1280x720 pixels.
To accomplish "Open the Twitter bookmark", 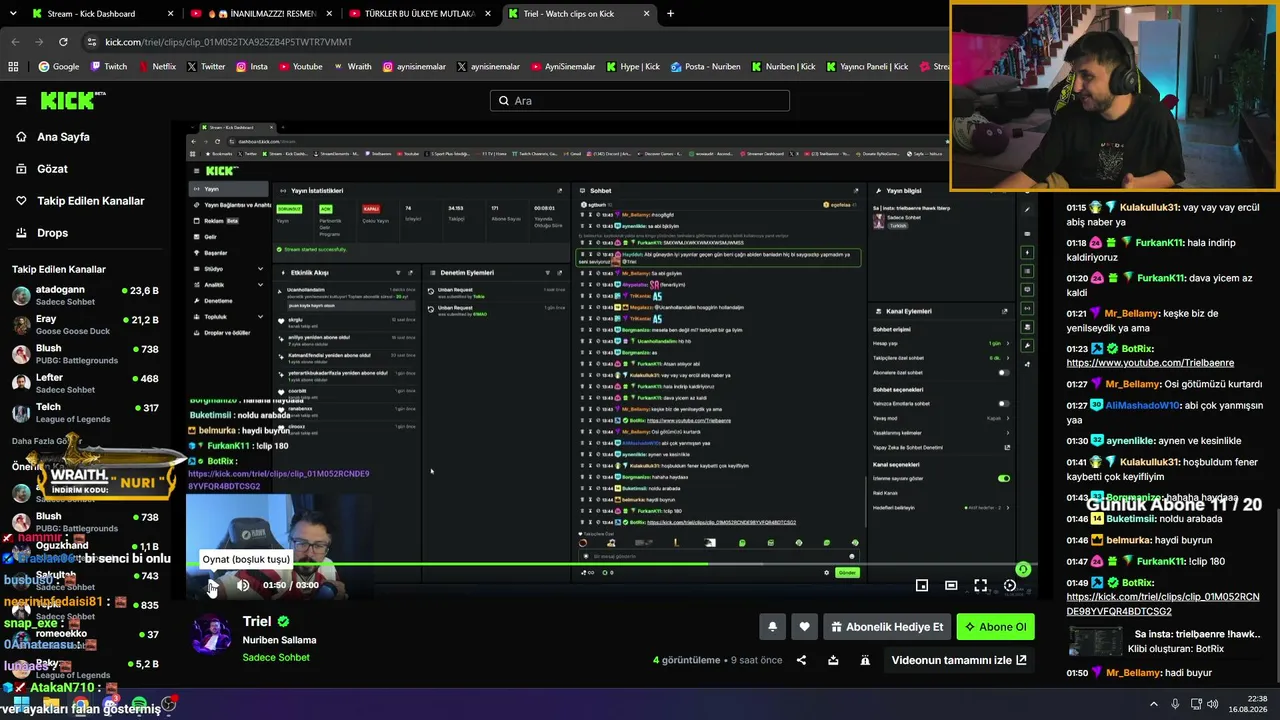I will click(x=205, y=67).
